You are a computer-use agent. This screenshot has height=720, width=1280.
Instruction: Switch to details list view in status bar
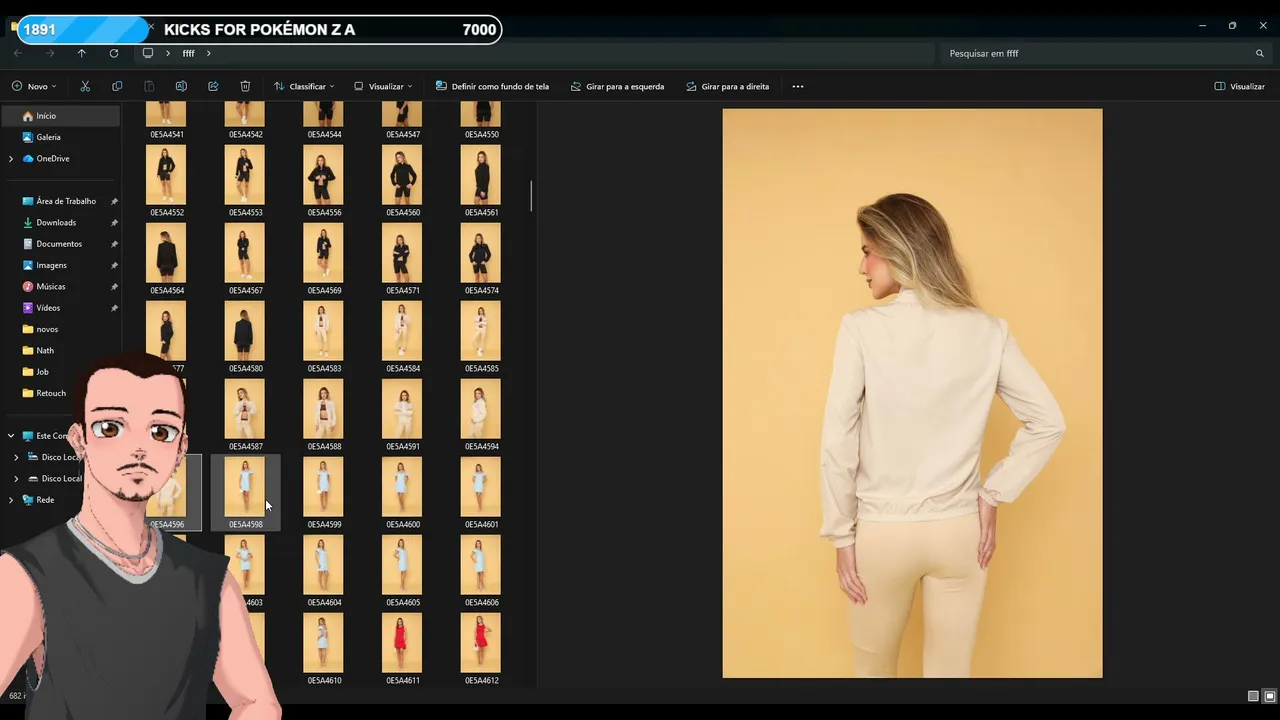(x=1253, y=696)
